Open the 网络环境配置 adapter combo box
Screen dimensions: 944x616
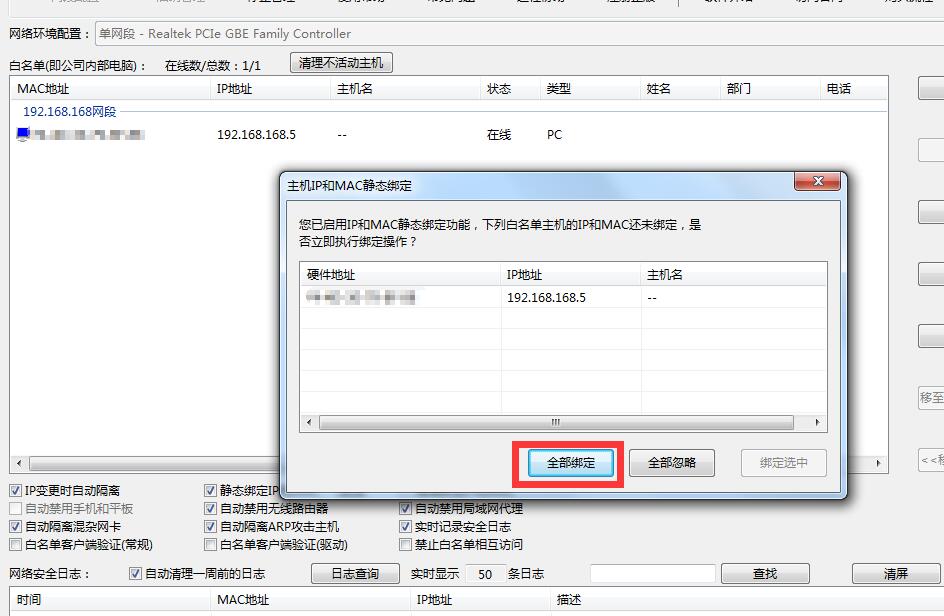[519, 34]
